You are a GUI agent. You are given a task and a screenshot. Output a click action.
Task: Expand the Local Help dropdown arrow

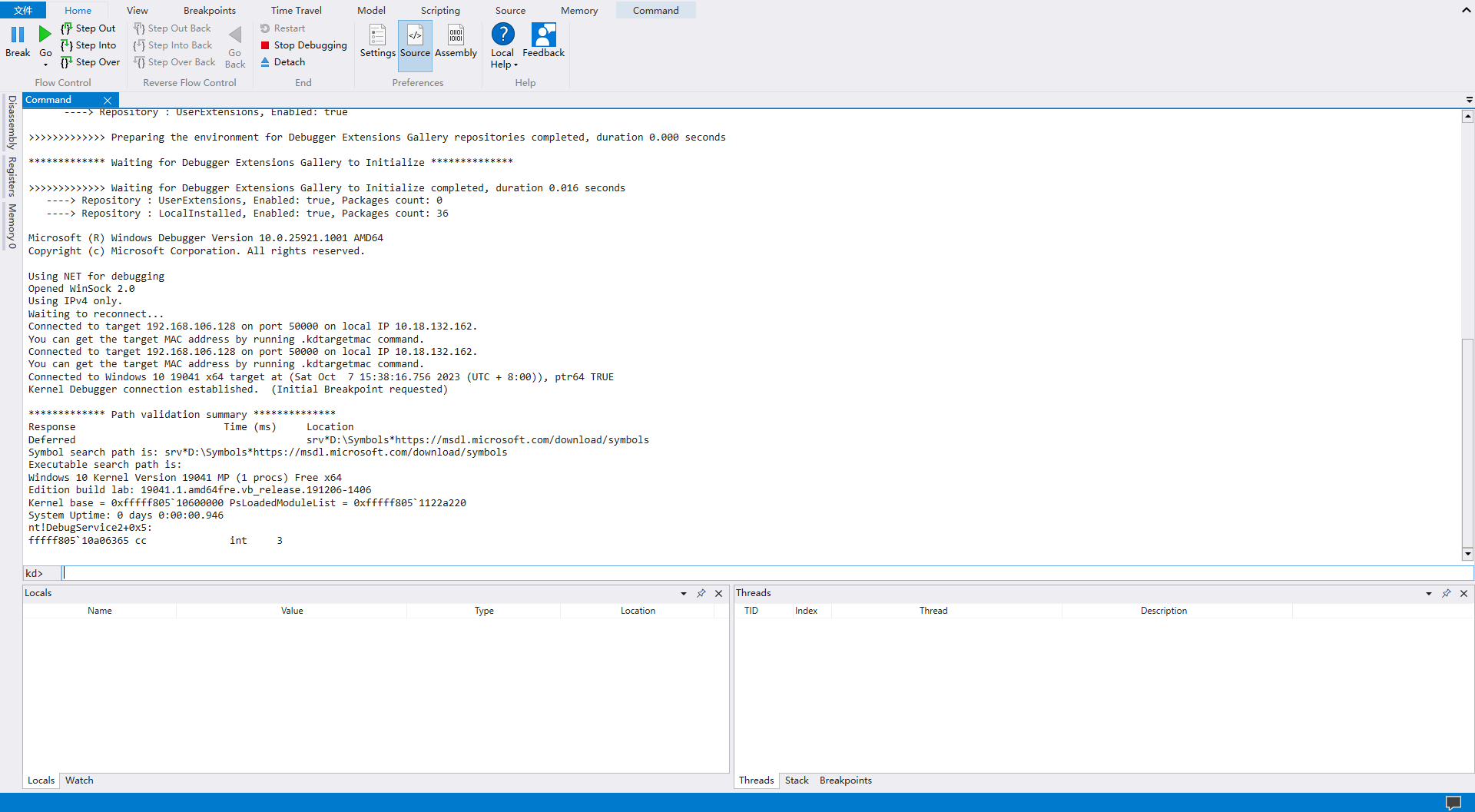515,65
